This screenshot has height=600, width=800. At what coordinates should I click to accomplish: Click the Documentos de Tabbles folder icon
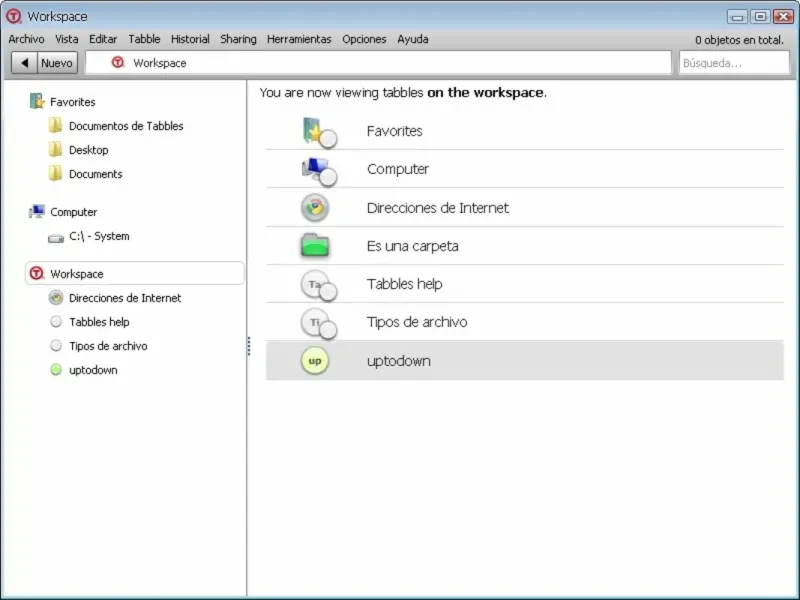coord(55,126)
